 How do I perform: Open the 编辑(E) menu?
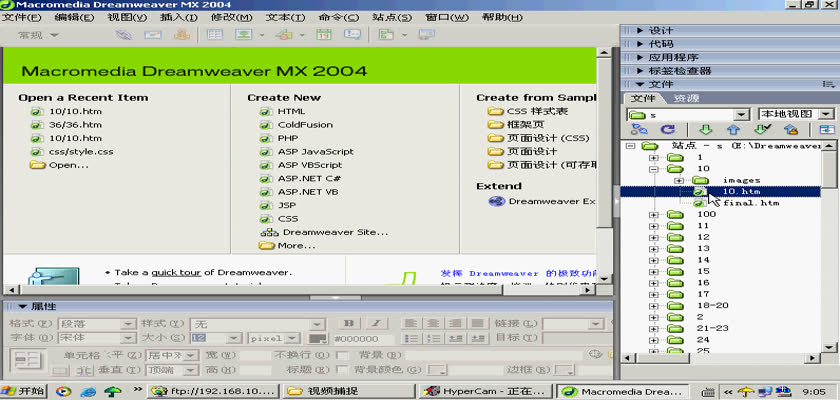74,17
